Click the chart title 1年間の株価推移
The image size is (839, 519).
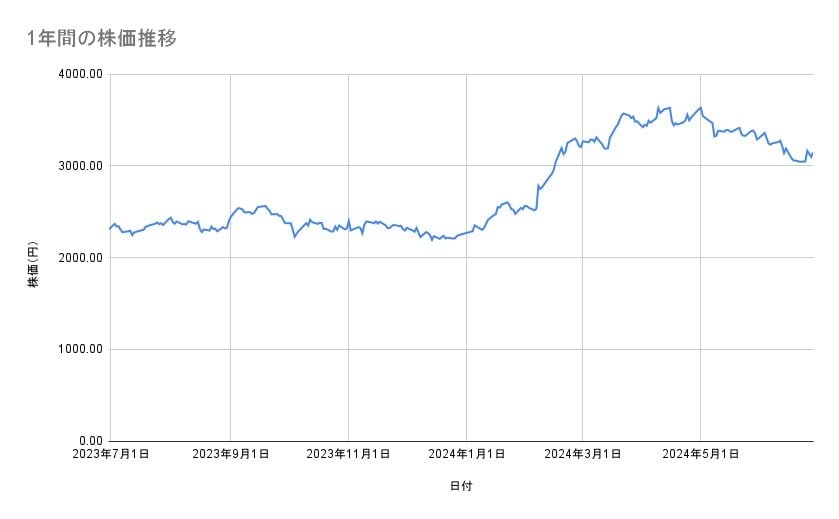[104, 38]
